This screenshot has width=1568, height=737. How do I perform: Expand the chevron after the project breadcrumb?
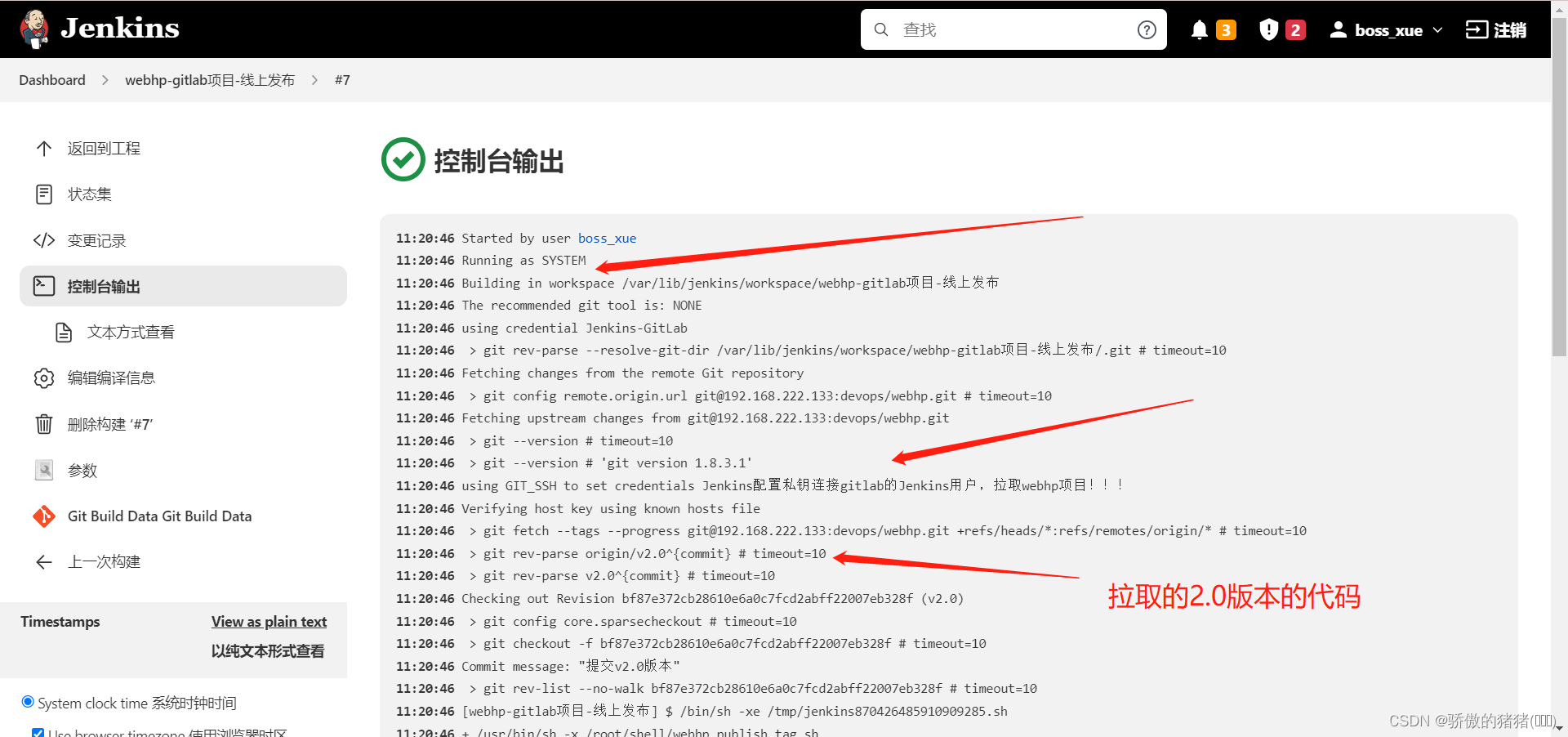(x=314, y=80)
